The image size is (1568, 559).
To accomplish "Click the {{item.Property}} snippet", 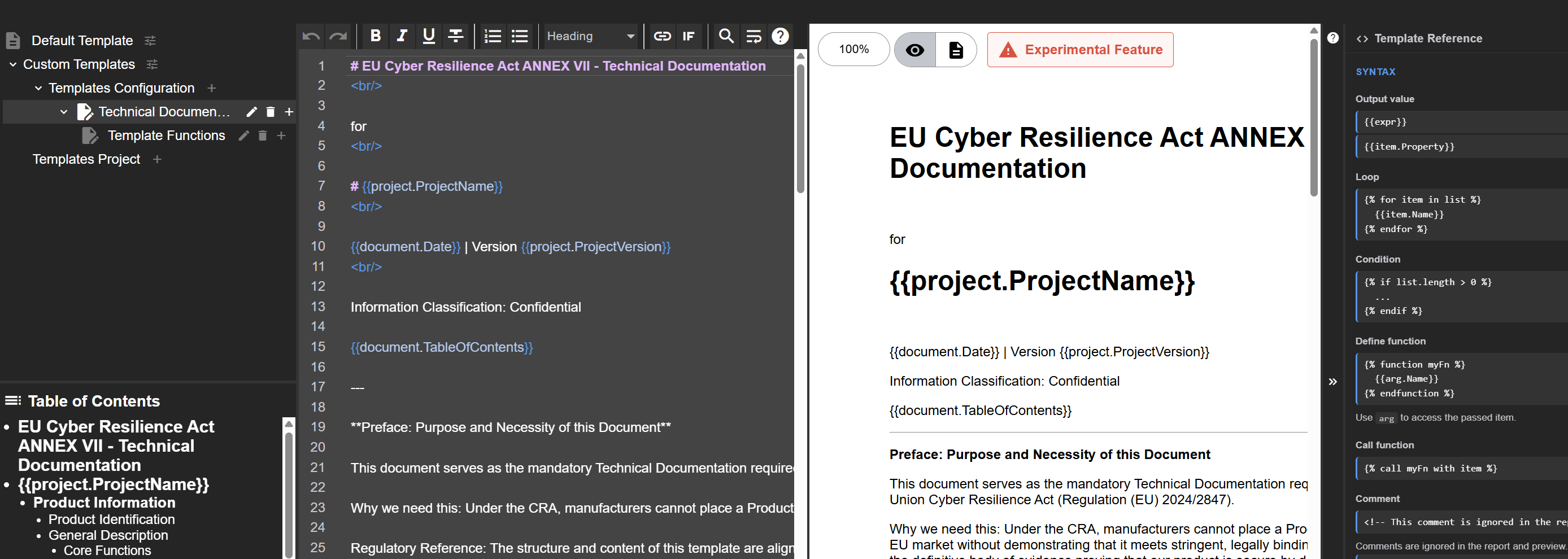I will [1461, 147].
